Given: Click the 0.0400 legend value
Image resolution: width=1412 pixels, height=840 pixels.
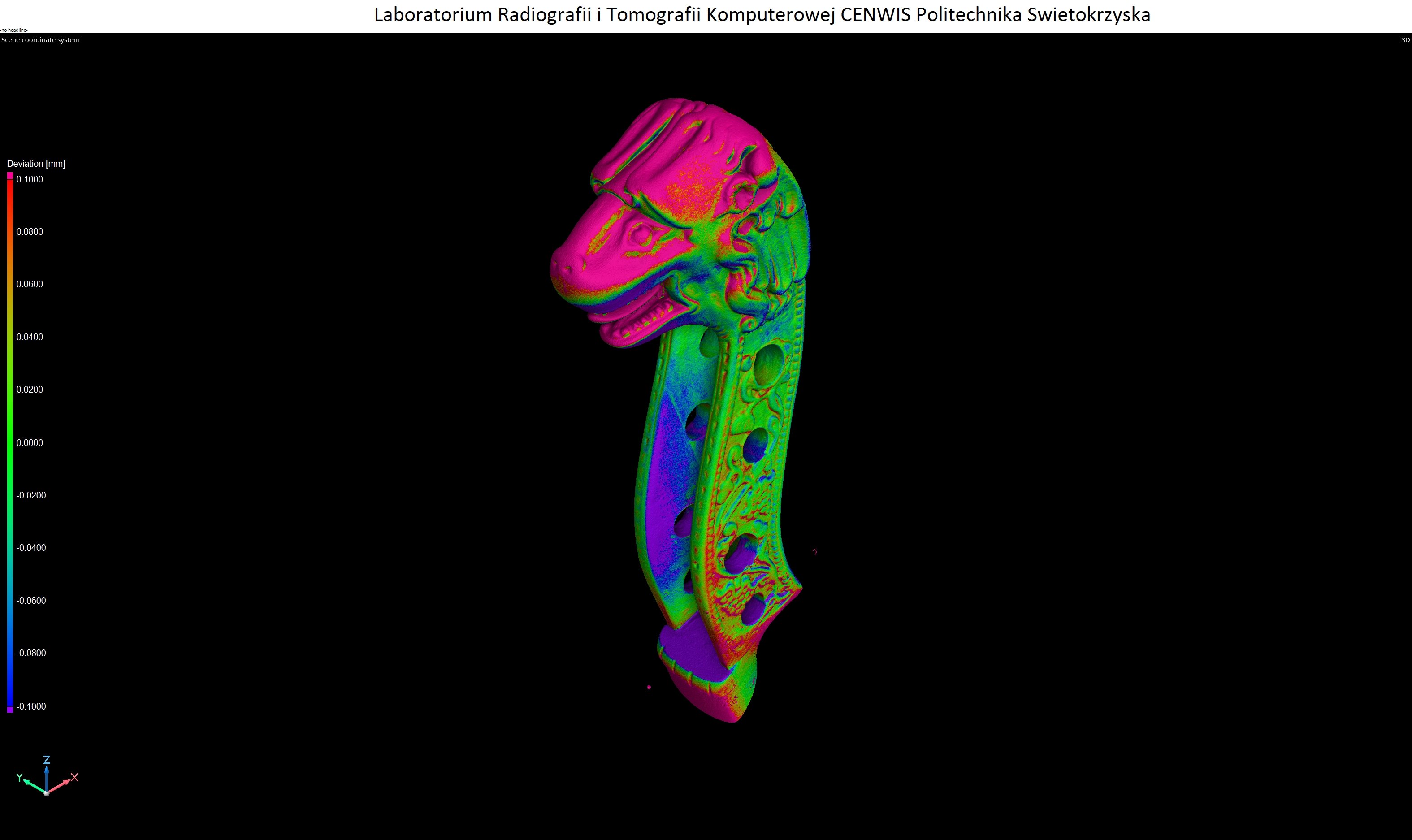Looking at the screenshot, I should [x=30, y=337].
